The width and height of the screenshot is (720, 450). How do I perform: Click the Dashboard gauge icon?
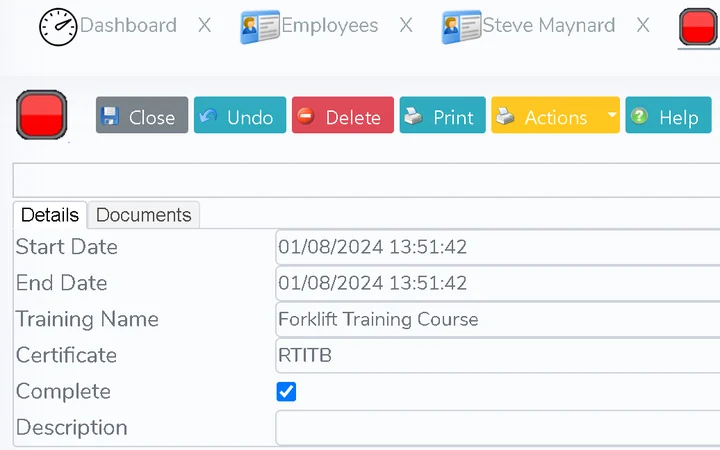pyautogui.click(x=58, y=27)
